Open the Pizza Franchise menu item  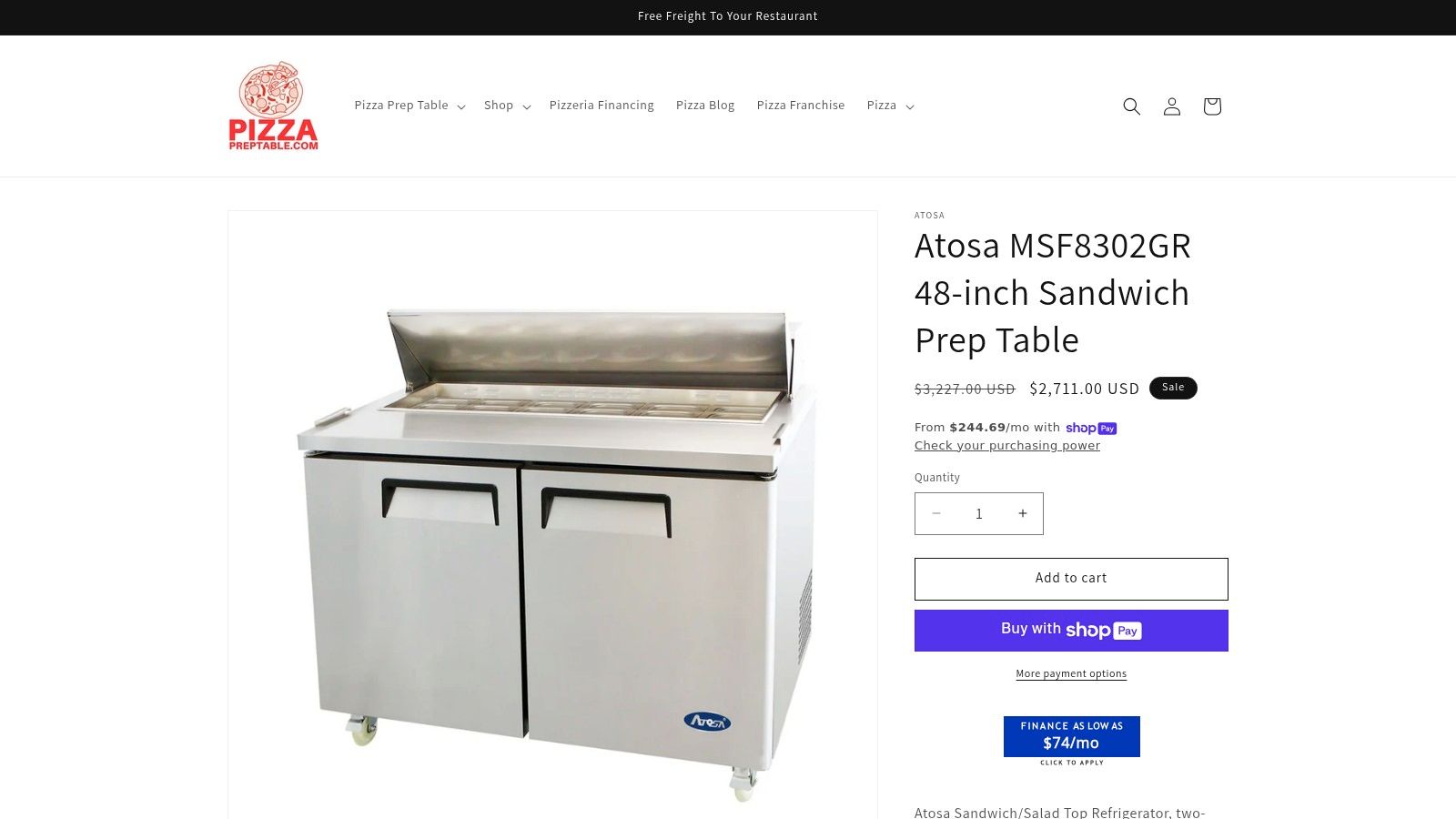pyautogui.click(x=801, y=106)
